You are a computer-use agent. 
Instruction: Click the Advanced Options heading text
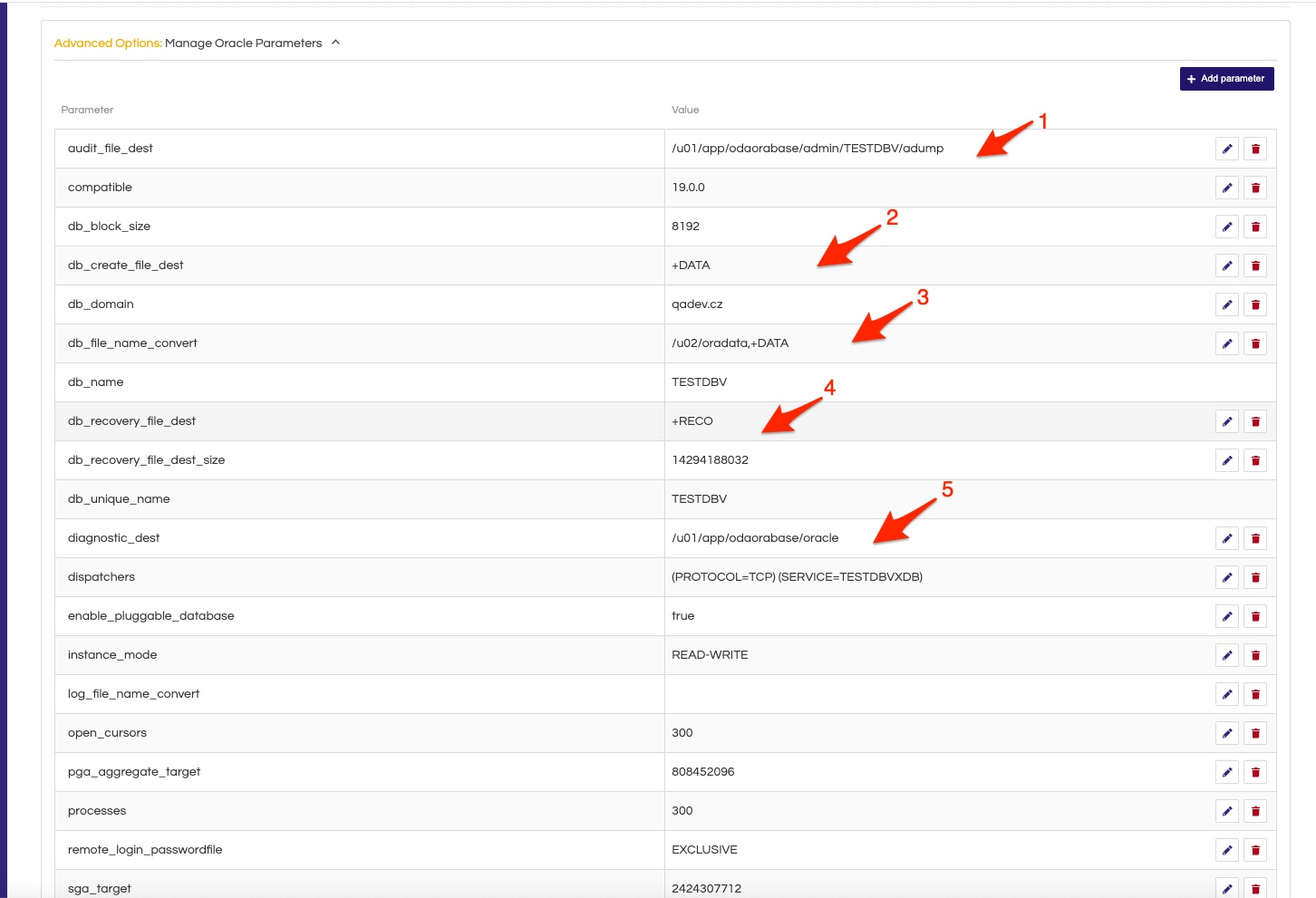pyautogui.click(x=108, y=43)
